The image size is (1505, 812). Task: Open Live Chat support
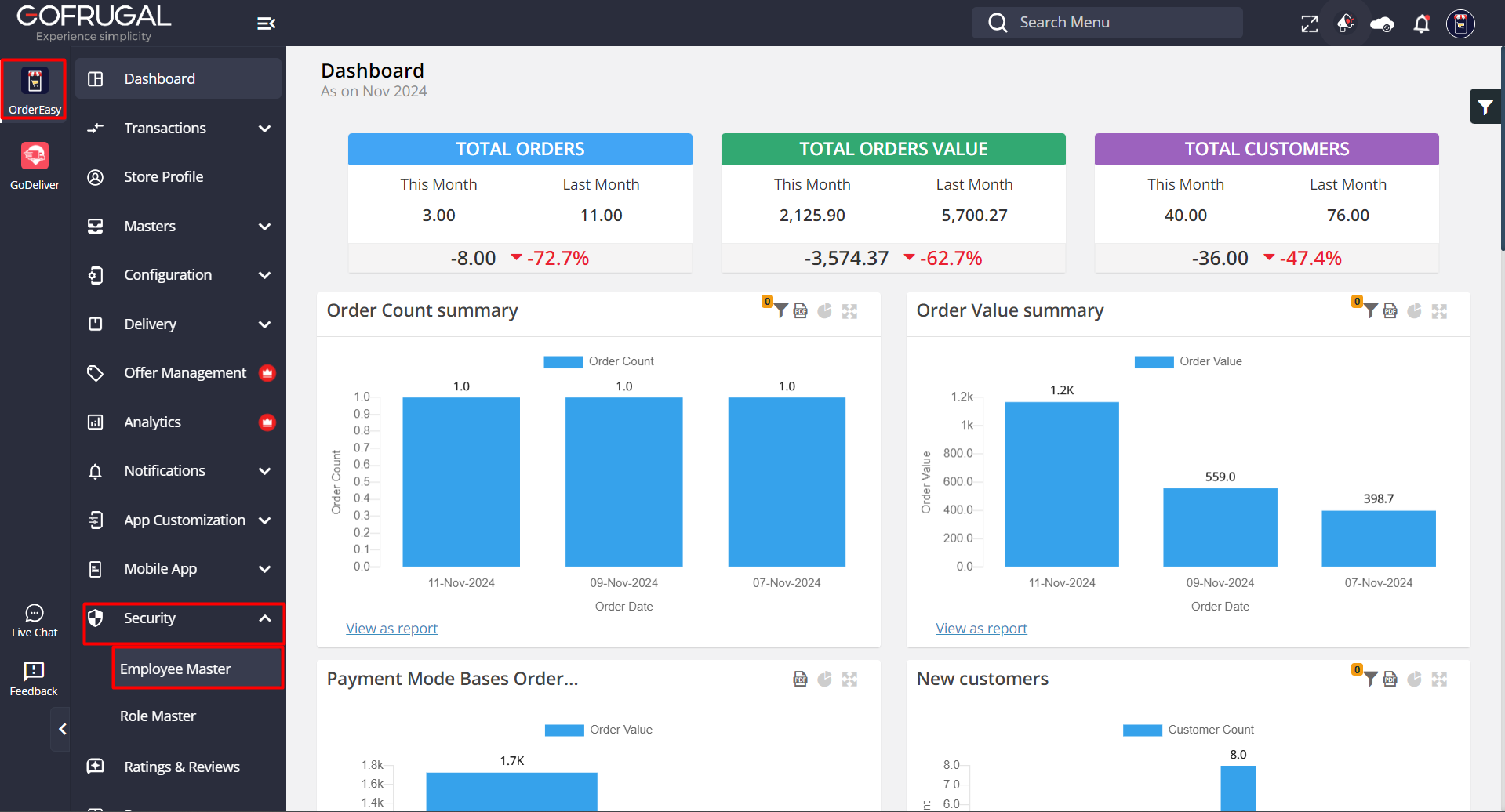35,621
